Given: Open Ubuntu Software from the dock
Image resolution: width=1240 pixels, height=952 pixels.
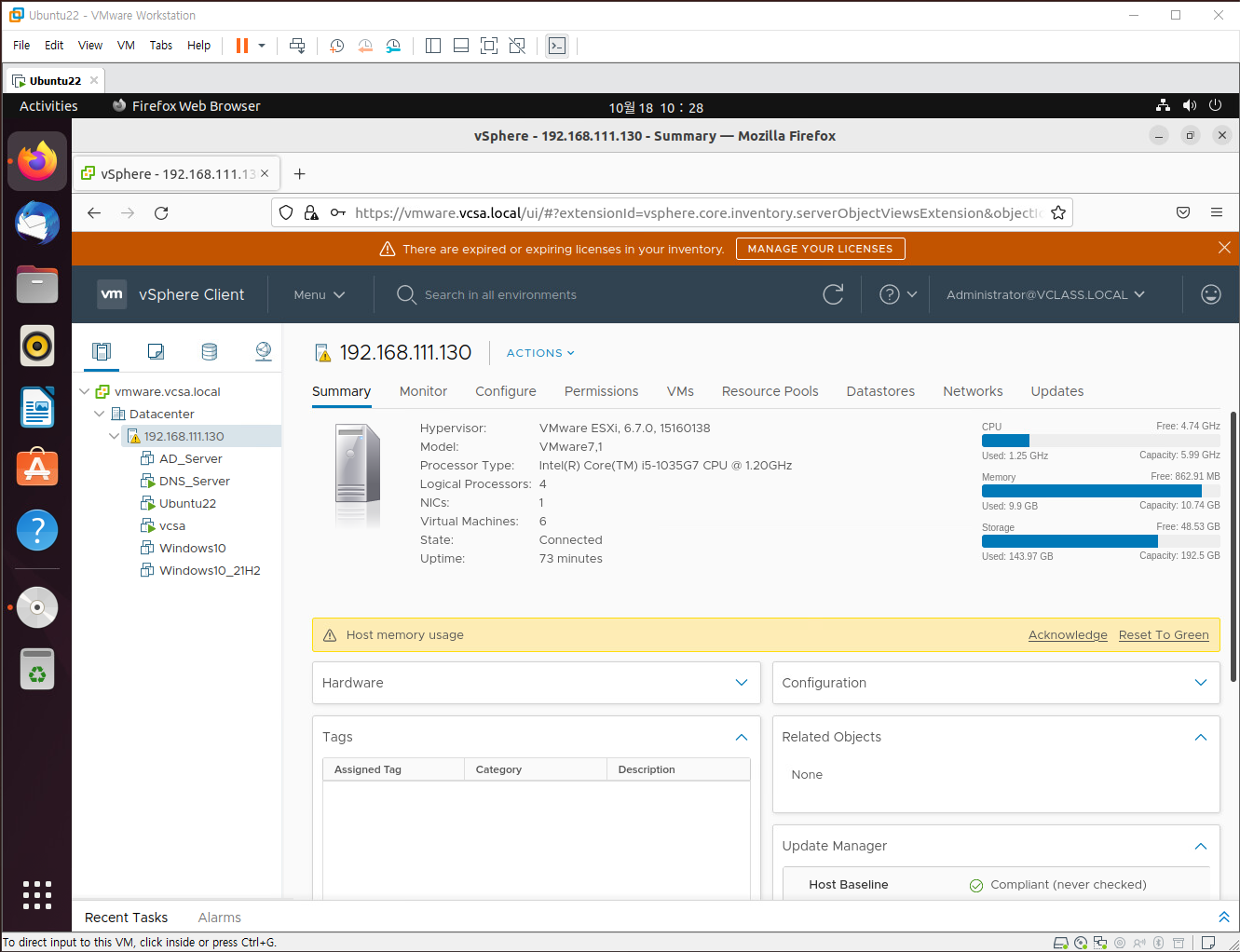Looking at the screenshot, I should (x=37, y=469).
